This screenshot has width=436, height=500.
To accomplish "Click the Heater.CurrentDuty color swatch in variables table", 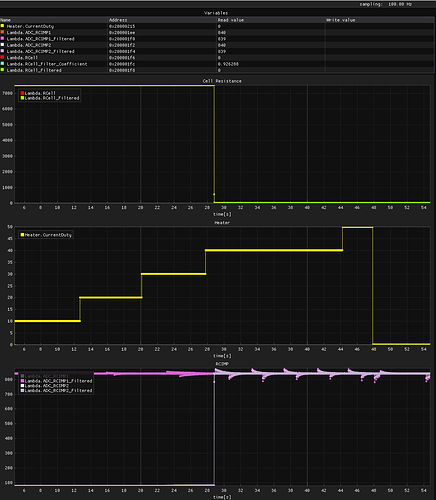I will [2, 26].
